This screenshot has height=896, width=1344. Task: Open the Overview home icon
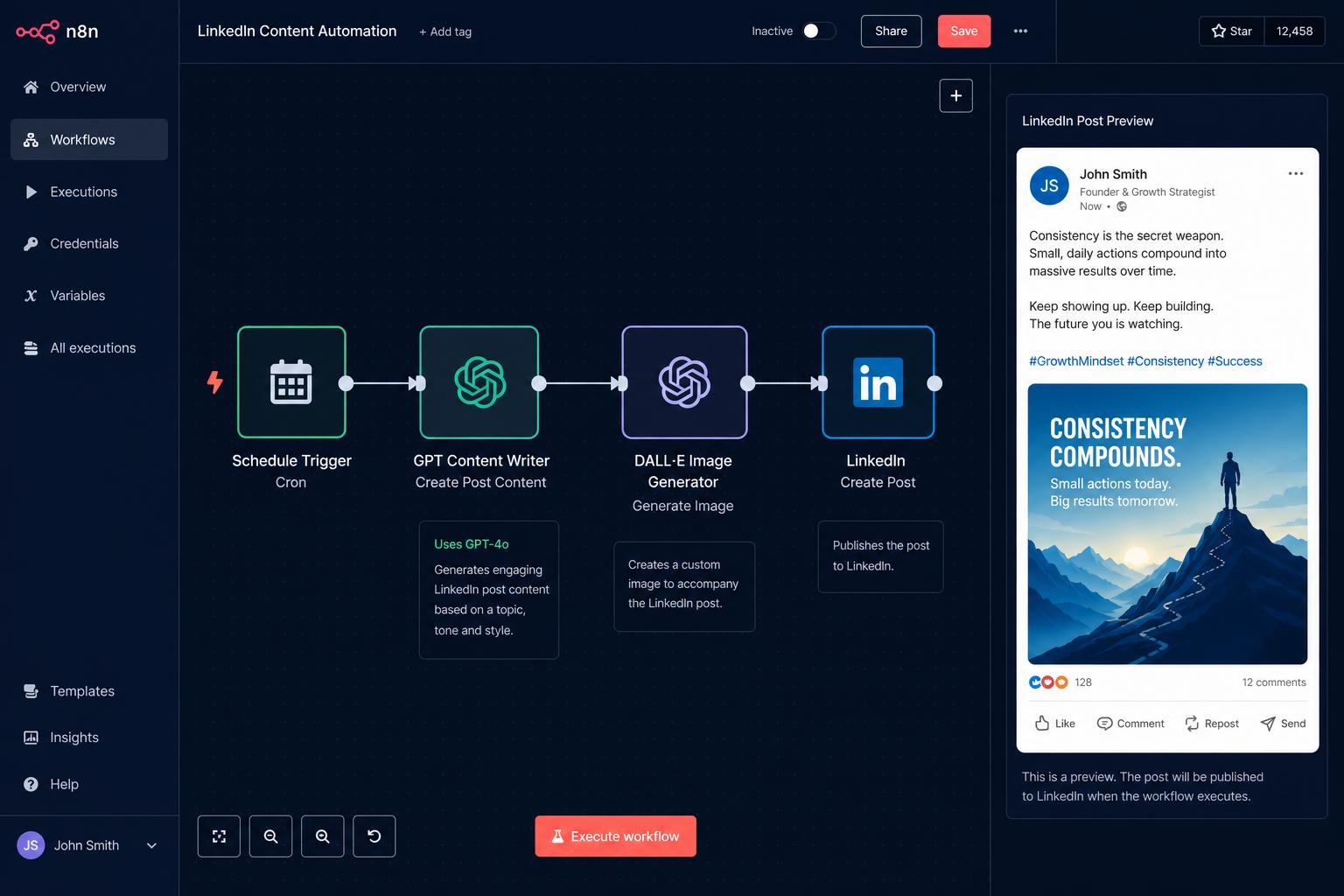coord(31,87)
